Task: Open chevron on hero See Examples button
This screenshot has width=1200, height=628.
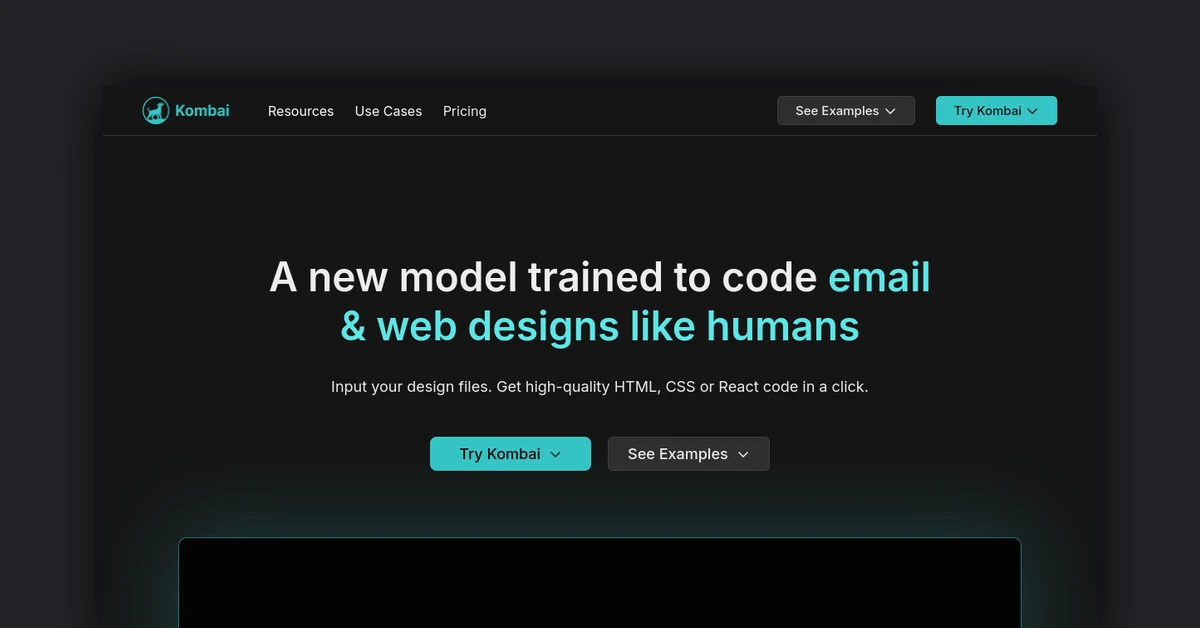Action: tap(743, 454)
